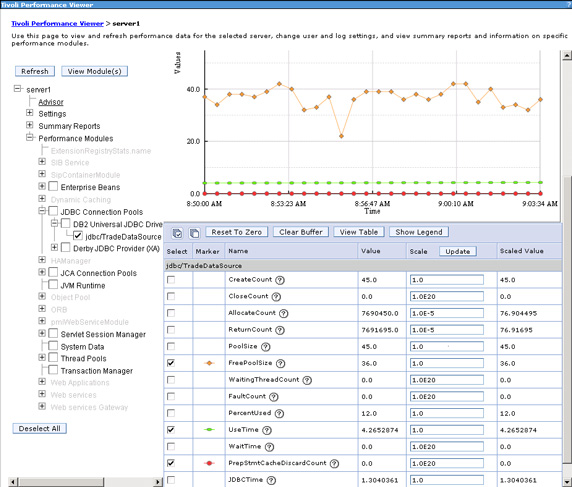
Task: Click left arrow of tree horizontal scrollbar
Action: (12, 482)
